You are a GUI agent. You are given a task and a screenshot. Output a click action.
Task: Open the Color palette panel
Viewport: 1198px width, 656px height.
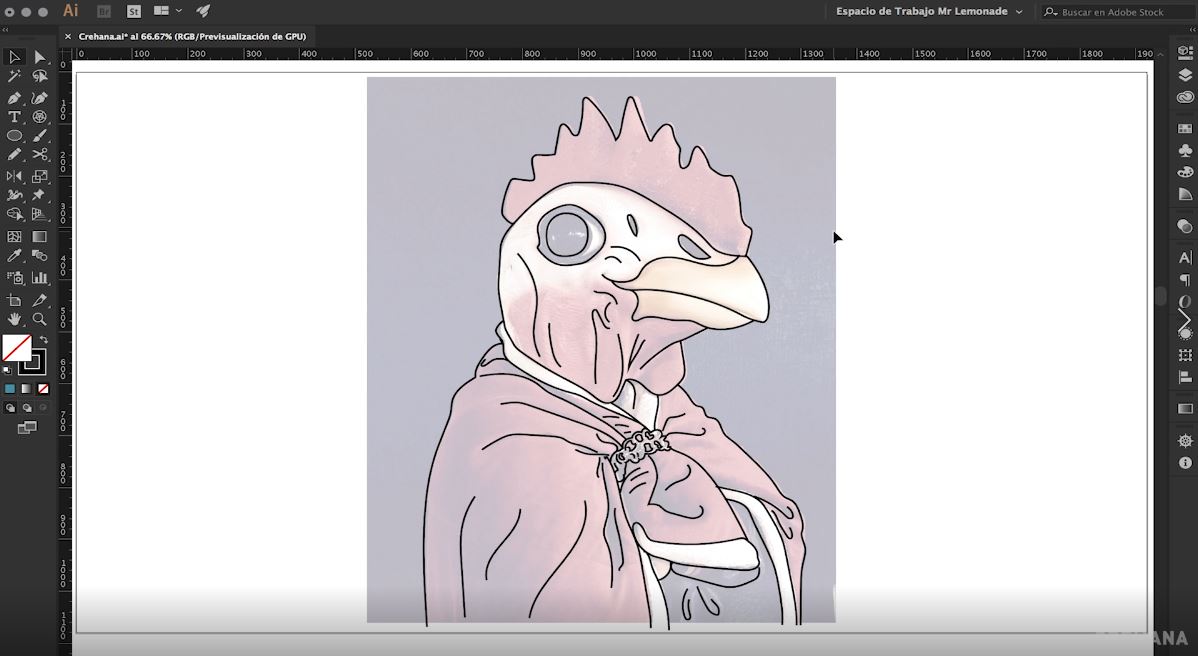pyautogui.click(x=1185, y=173)
